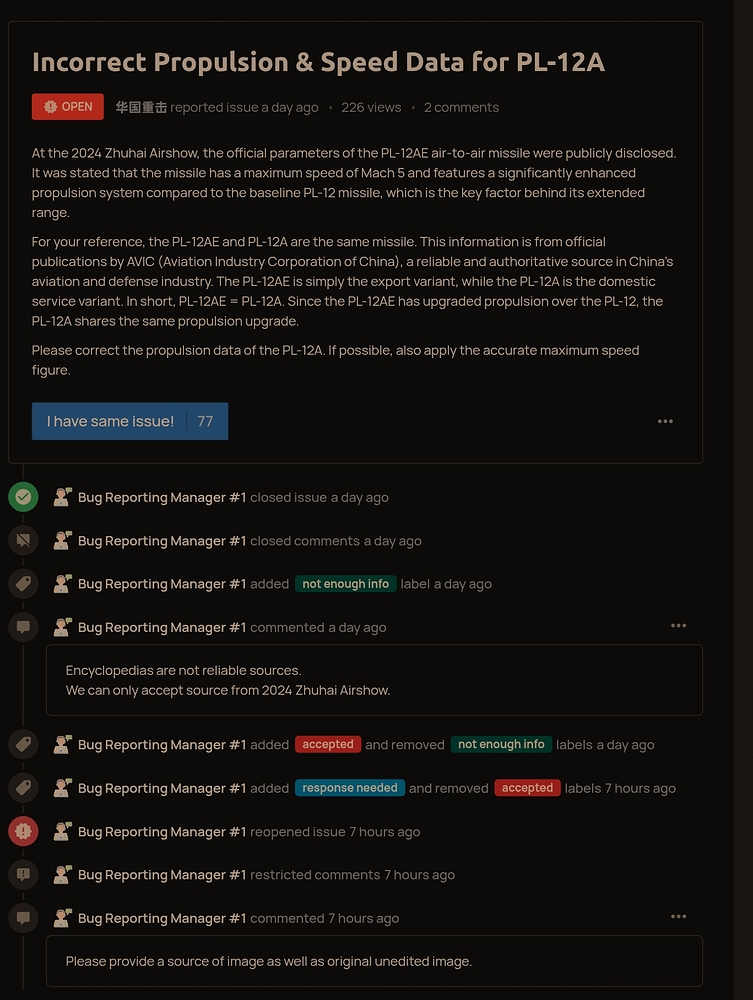This screenshot has height=1000, width=753.
Task: Click the crossed-out closed comments icon
Action: 23,540
